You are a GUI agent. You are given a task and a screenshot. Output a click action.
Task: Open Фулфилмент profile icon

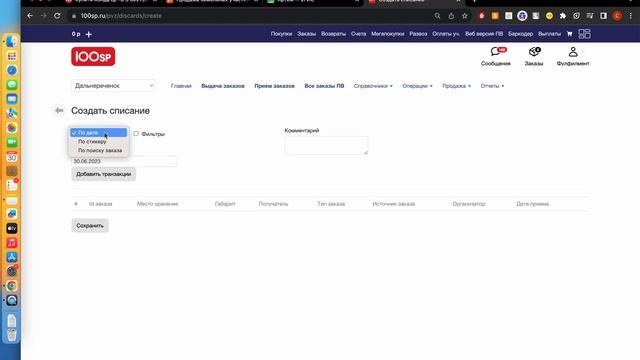573,56
